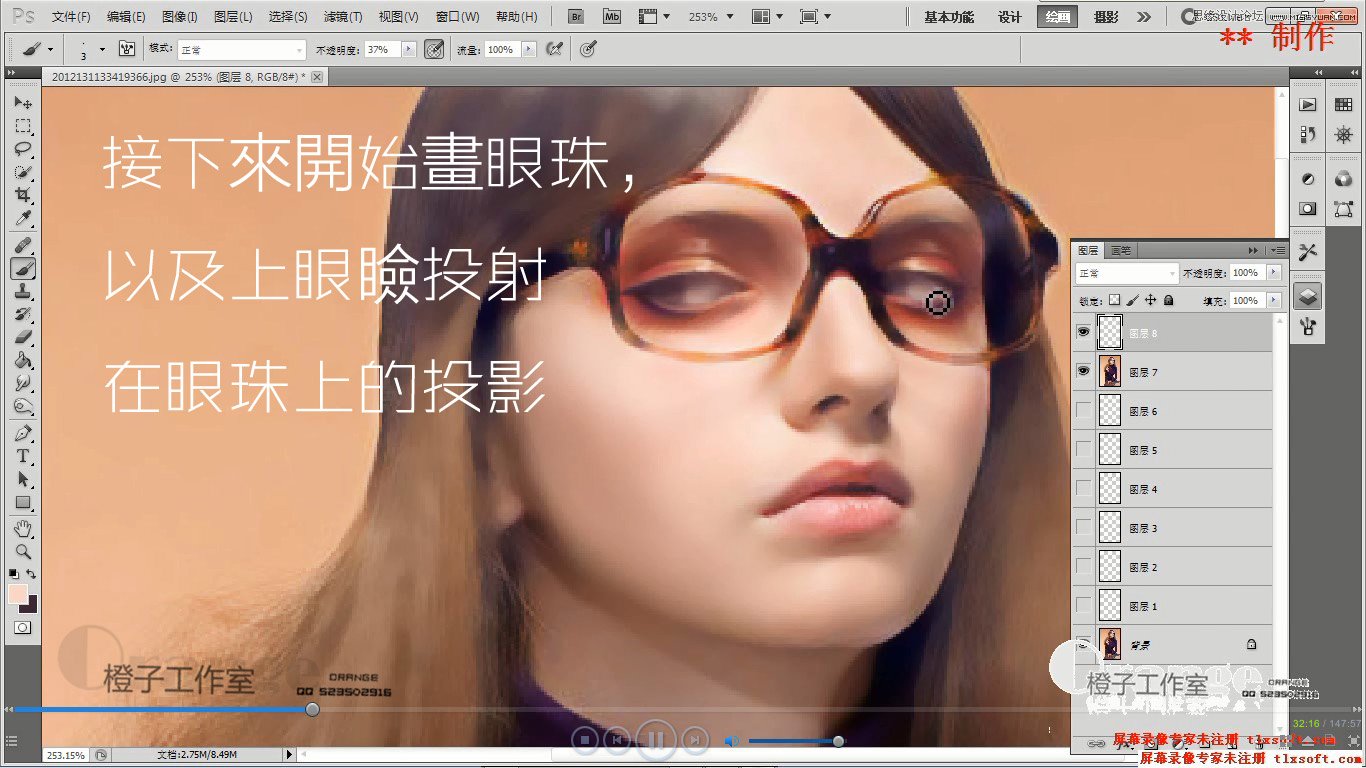Stop the video playback

(586, 740)
